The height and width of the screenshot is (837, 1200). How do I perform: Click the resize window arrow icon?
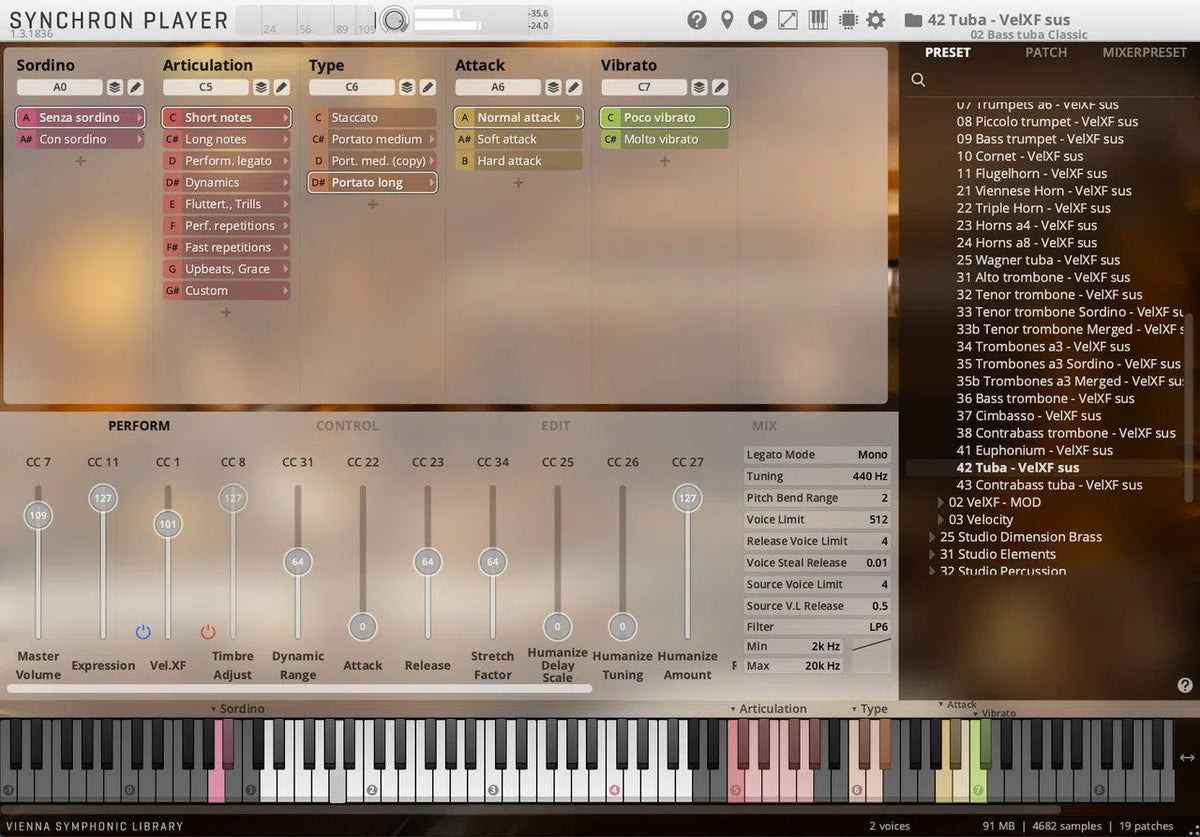787,20
